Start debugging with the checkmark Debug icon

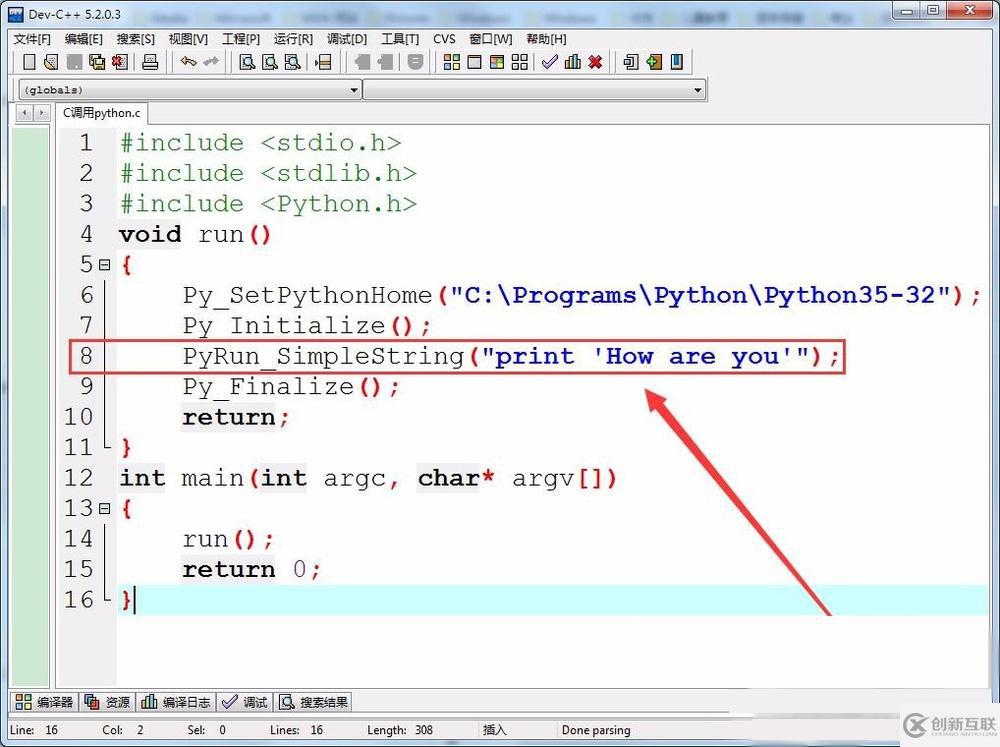click(x=550, y=62)
